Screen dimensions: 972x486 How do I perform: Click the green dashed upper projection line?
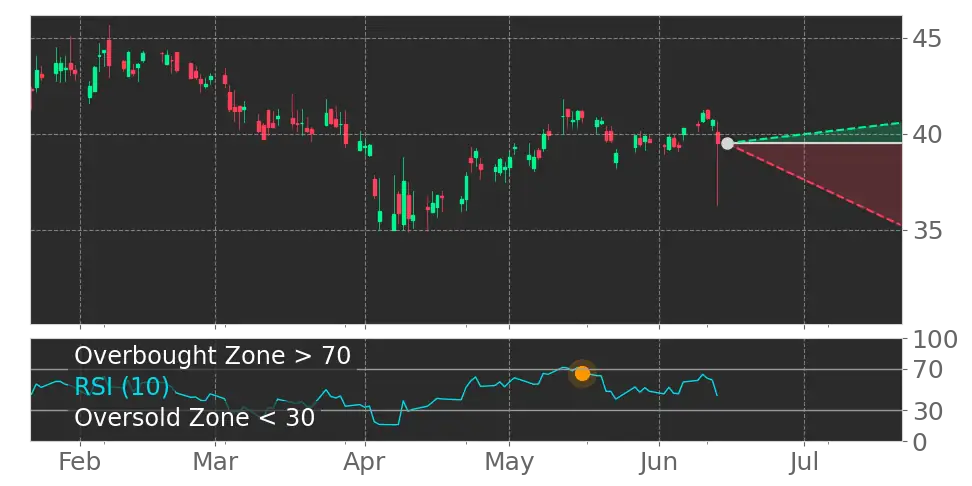(815, 133)
